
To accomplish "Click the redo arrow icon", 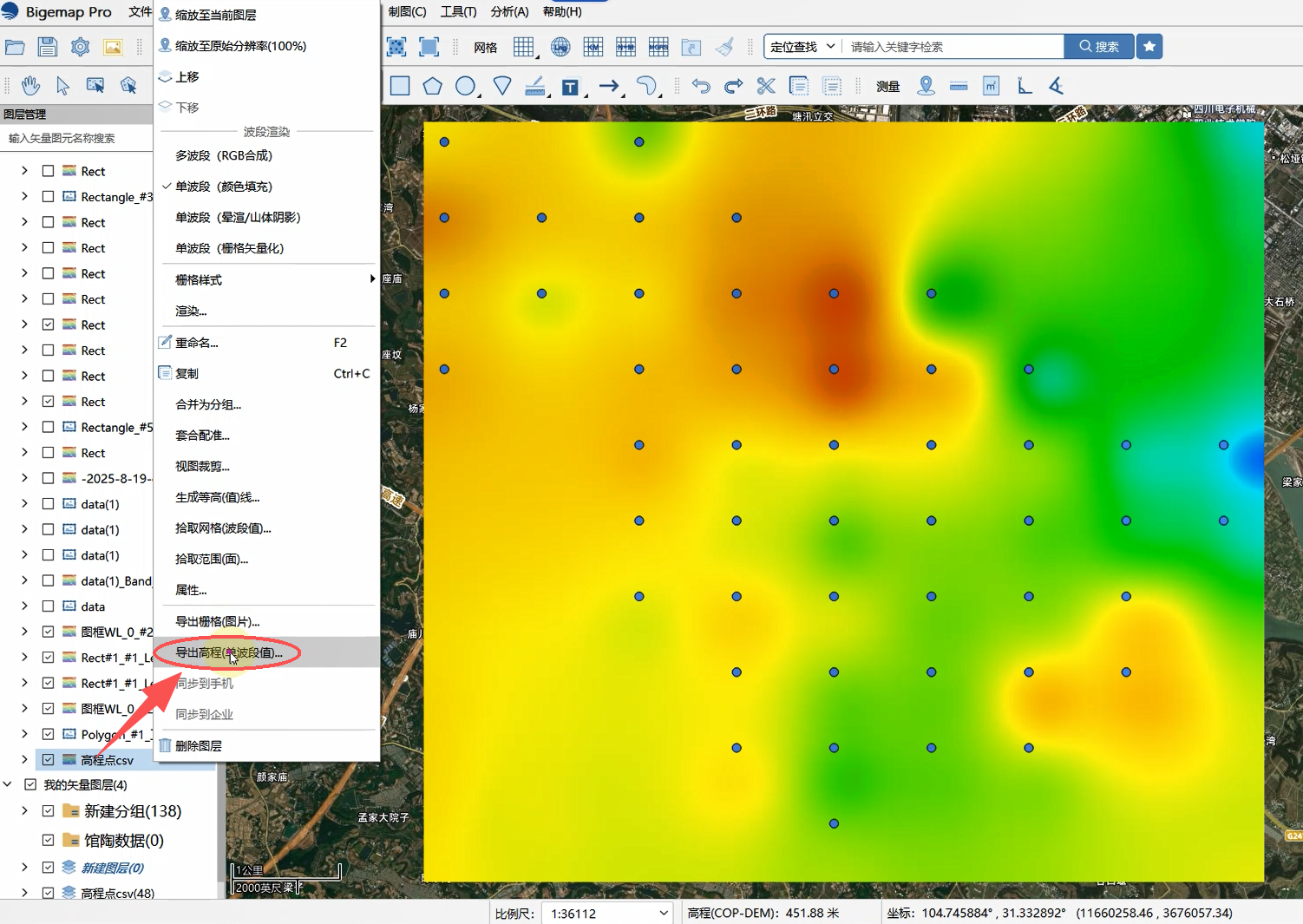I will (734, 86).
